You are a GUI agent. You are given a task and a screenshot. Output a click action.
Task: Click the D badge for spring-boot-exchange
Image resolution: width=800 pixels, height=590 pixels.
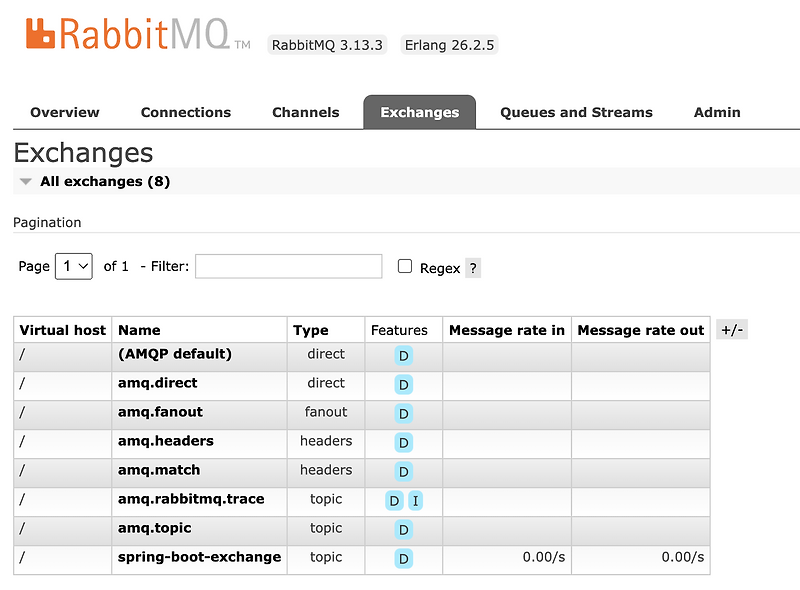pos(403,559)
